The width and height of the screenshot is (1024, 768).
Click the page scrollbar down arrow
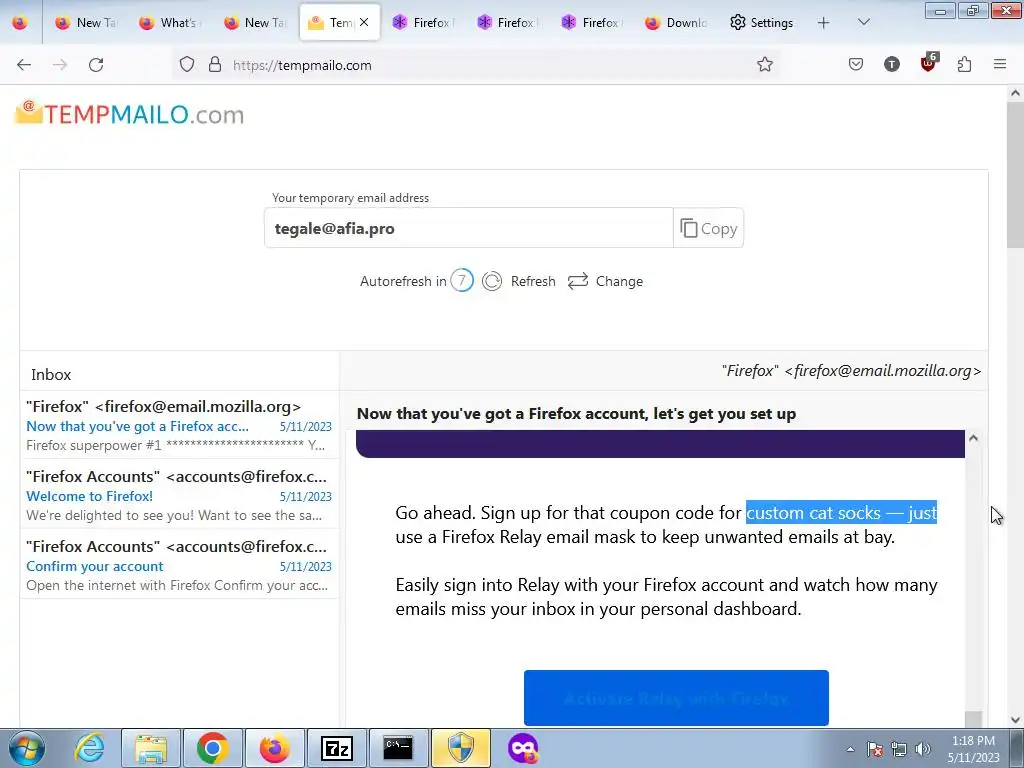tap(1015, 720)
